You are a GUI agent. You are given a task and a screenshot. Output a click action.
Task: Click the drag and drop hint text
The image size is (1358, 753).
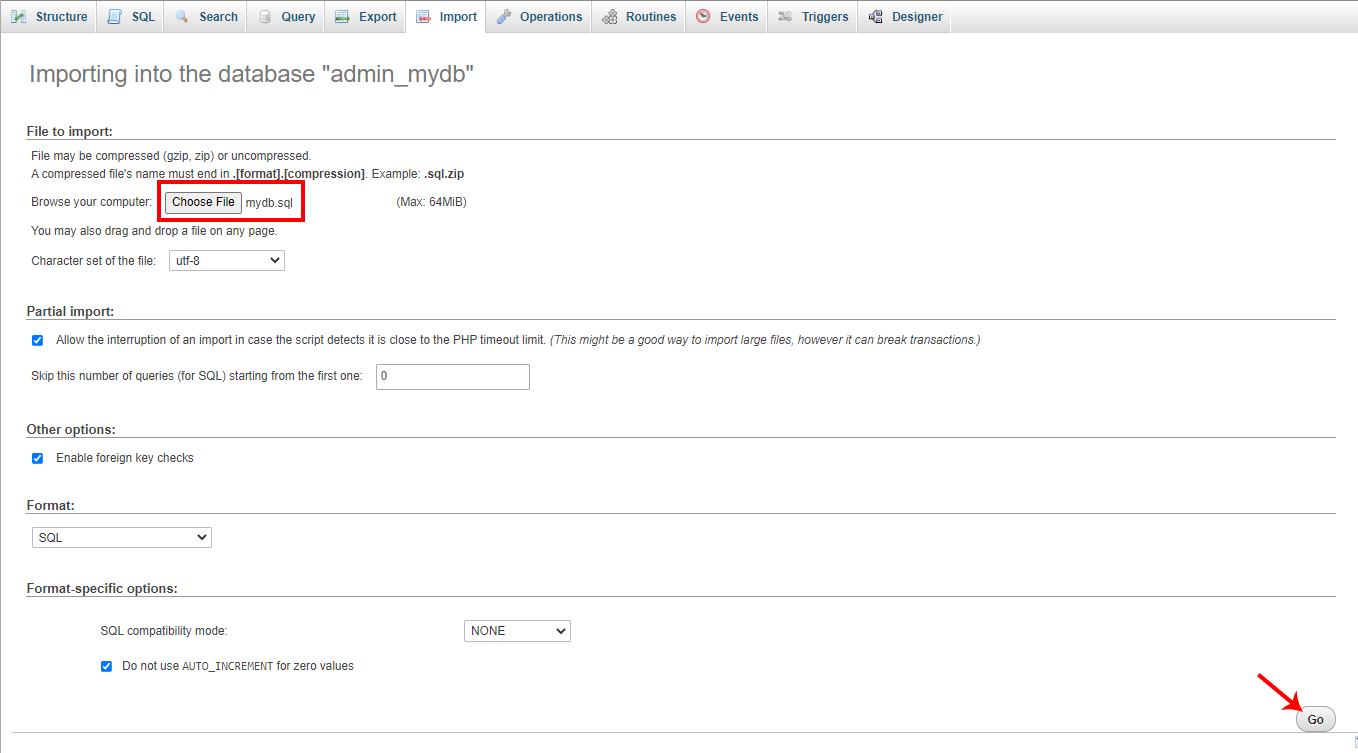point(154,231)
